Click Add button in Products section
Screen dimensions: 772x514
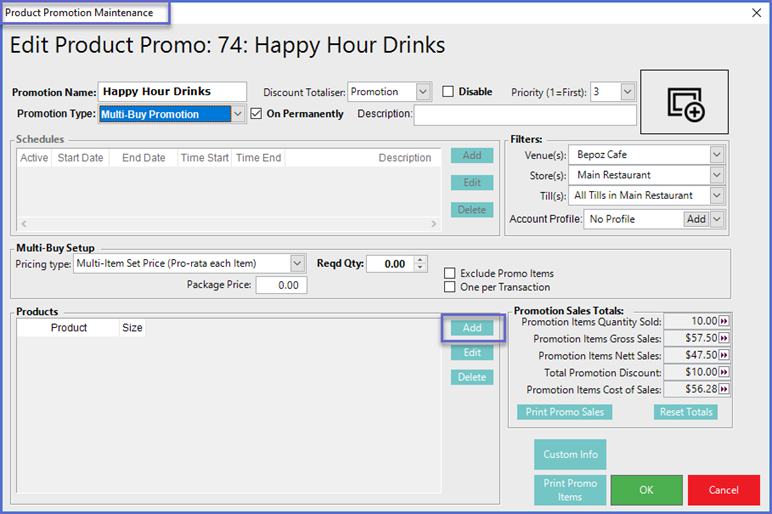pos(472,328)
